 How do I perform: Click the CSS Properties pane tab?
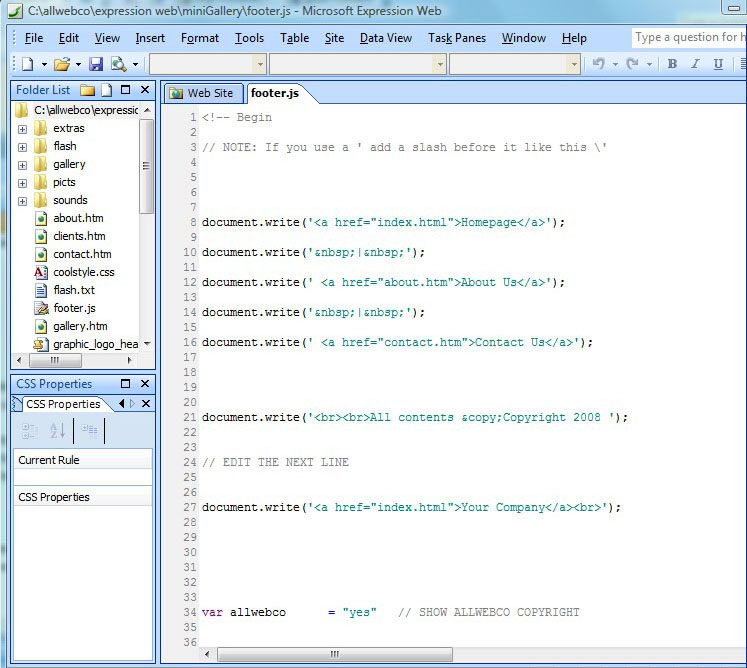coord(62,404)
